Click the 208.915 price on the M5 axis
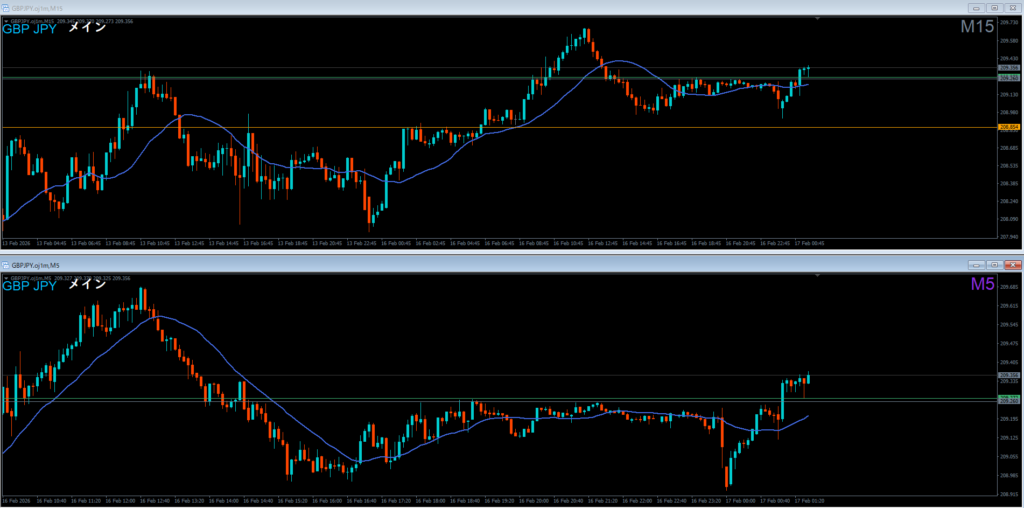The height and width of the screenshot is (508, 1024). [1009, 494]
